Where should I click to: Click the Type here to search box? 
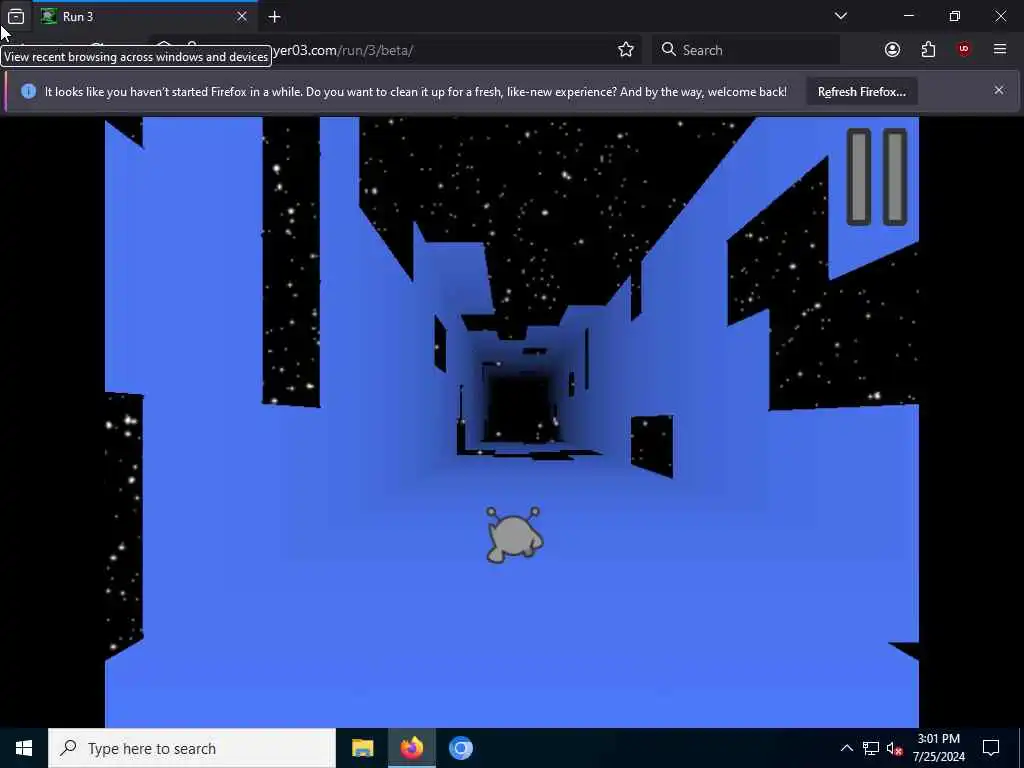tap(192, 748)
